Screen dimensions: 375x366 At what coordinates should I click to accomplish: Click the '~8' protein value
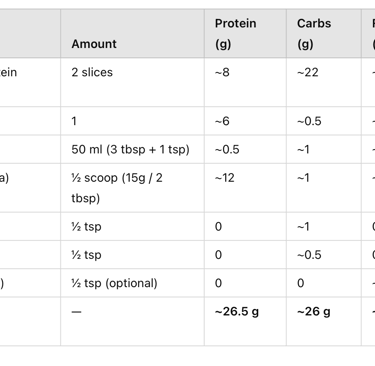(222, 72)
